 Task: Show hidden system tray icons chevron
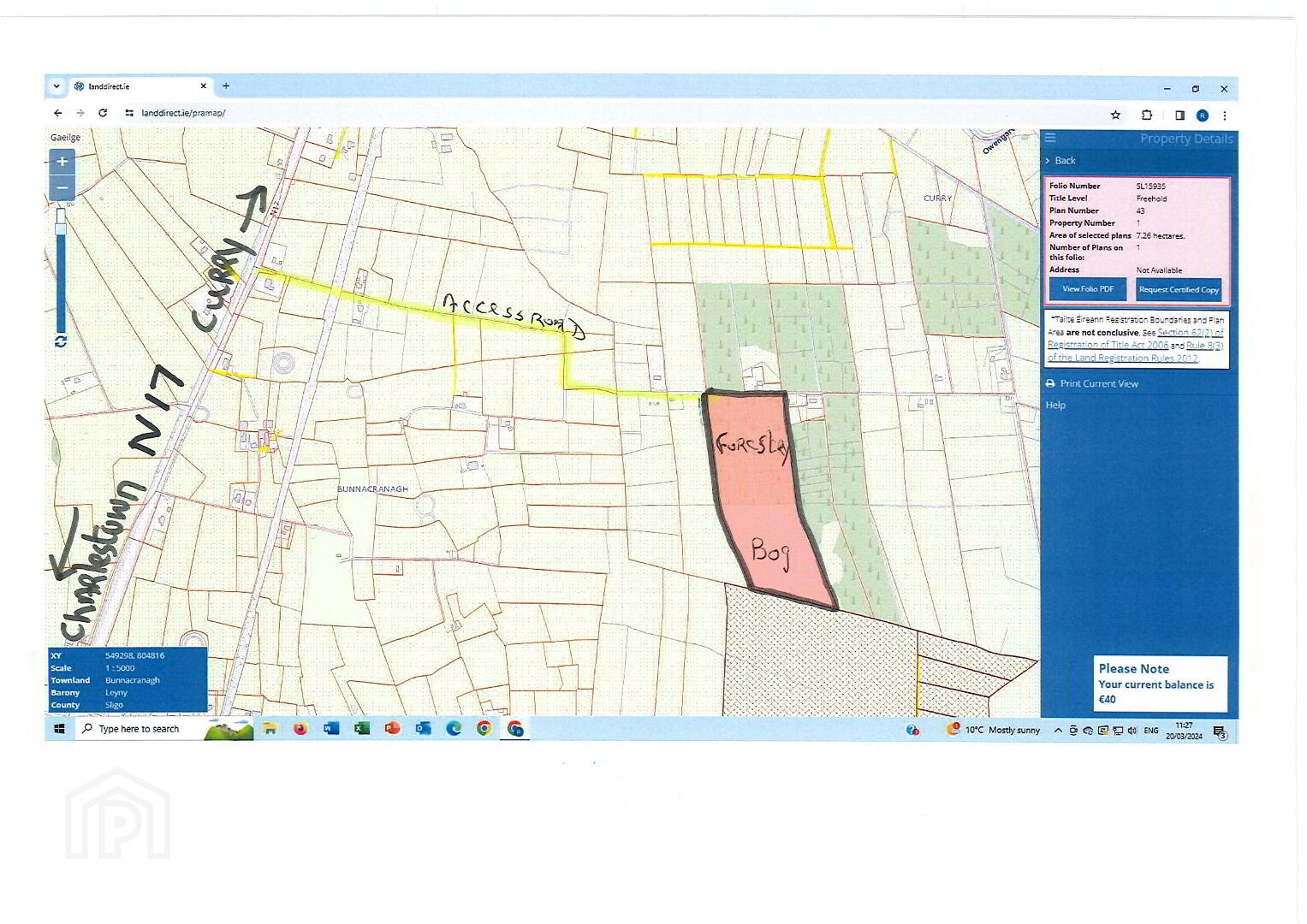[1058, 730]
